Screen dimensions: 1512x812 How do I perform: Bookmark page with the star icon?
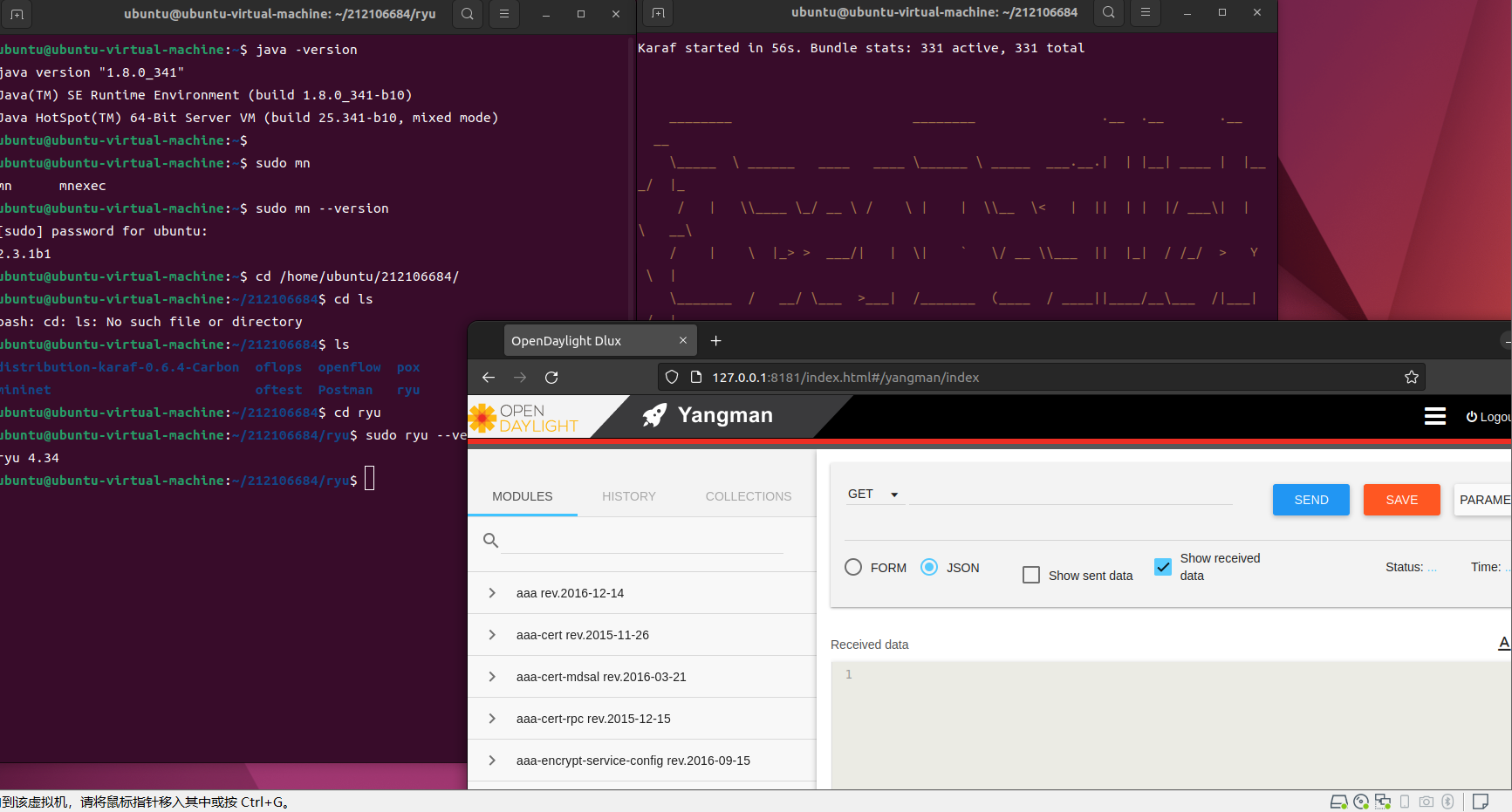pos(1412,377)
